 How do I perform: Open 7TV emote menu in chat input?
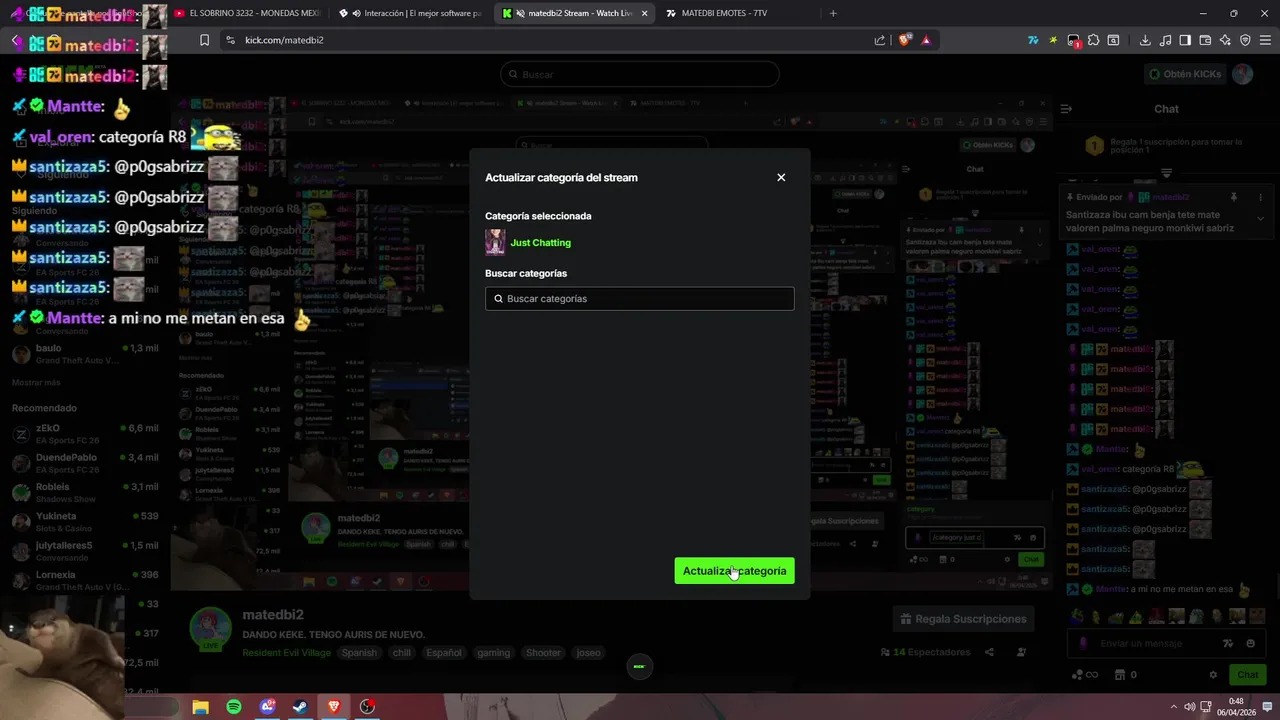tap(1228, 643)
